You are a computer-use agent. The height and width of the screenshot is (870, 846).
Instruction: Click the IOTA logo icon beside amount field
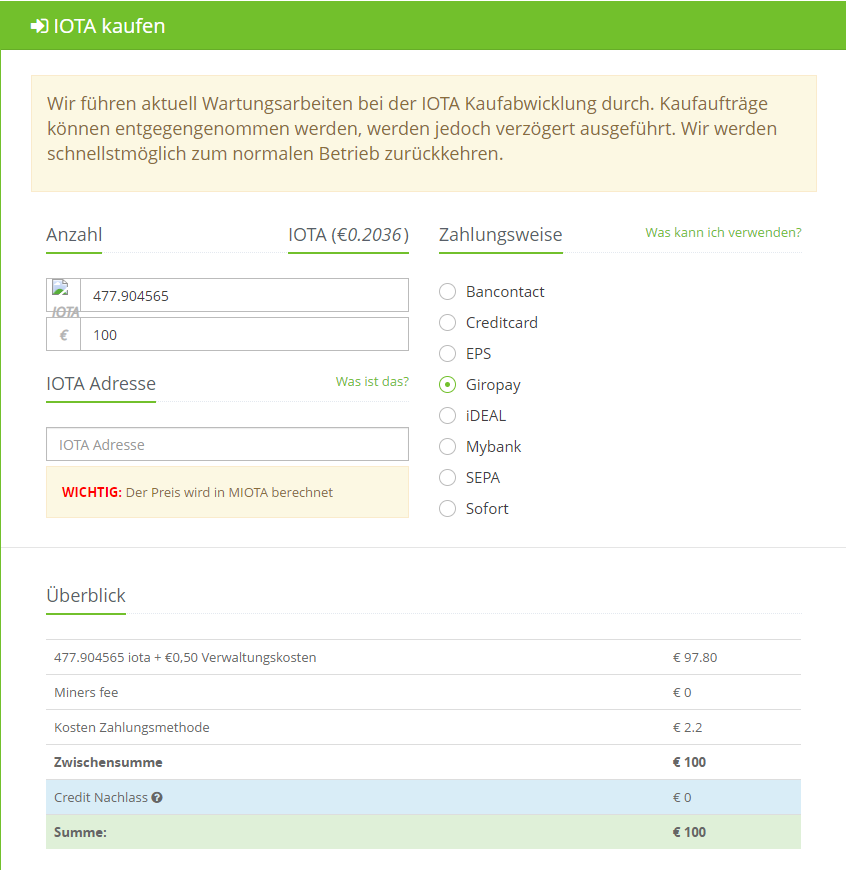[64, 295]
